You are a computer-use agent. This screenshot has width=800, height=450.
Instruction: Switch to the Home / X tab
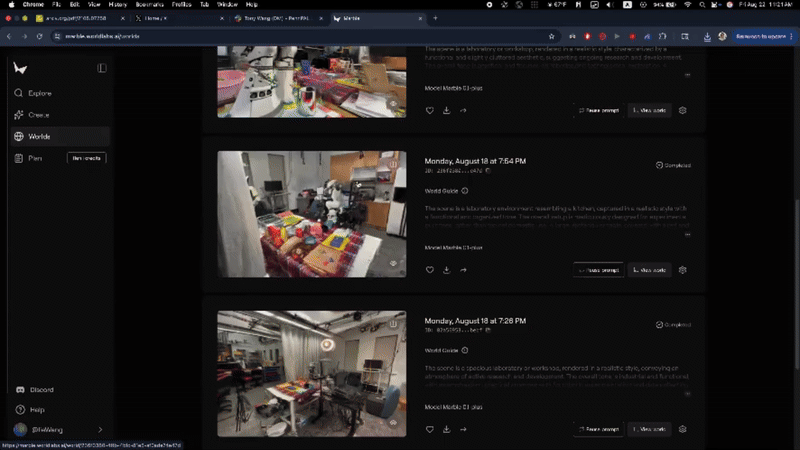click(x=180, y=18)
